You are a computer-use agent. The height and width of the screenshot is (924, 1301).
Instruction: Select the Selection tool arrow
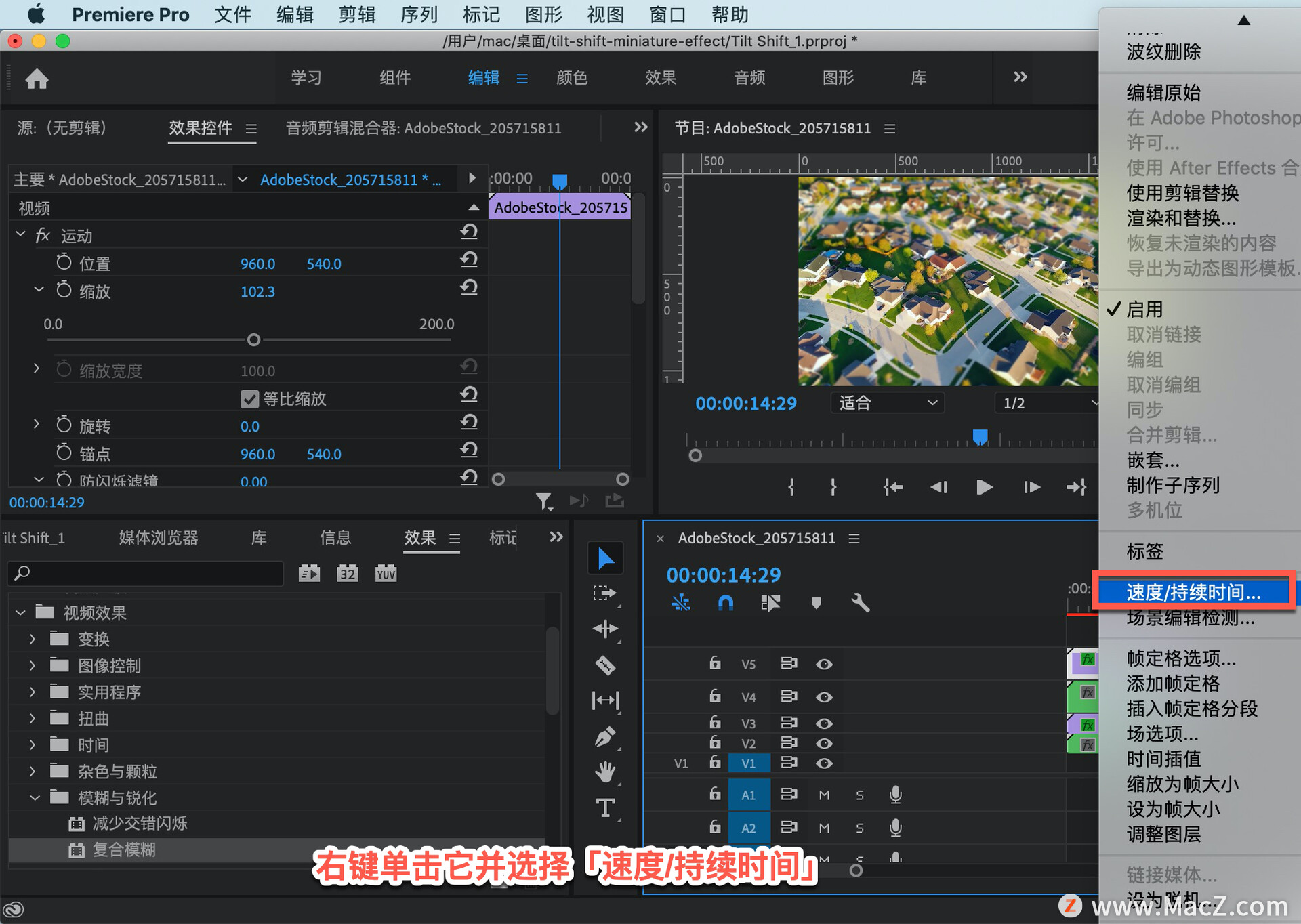605,558
